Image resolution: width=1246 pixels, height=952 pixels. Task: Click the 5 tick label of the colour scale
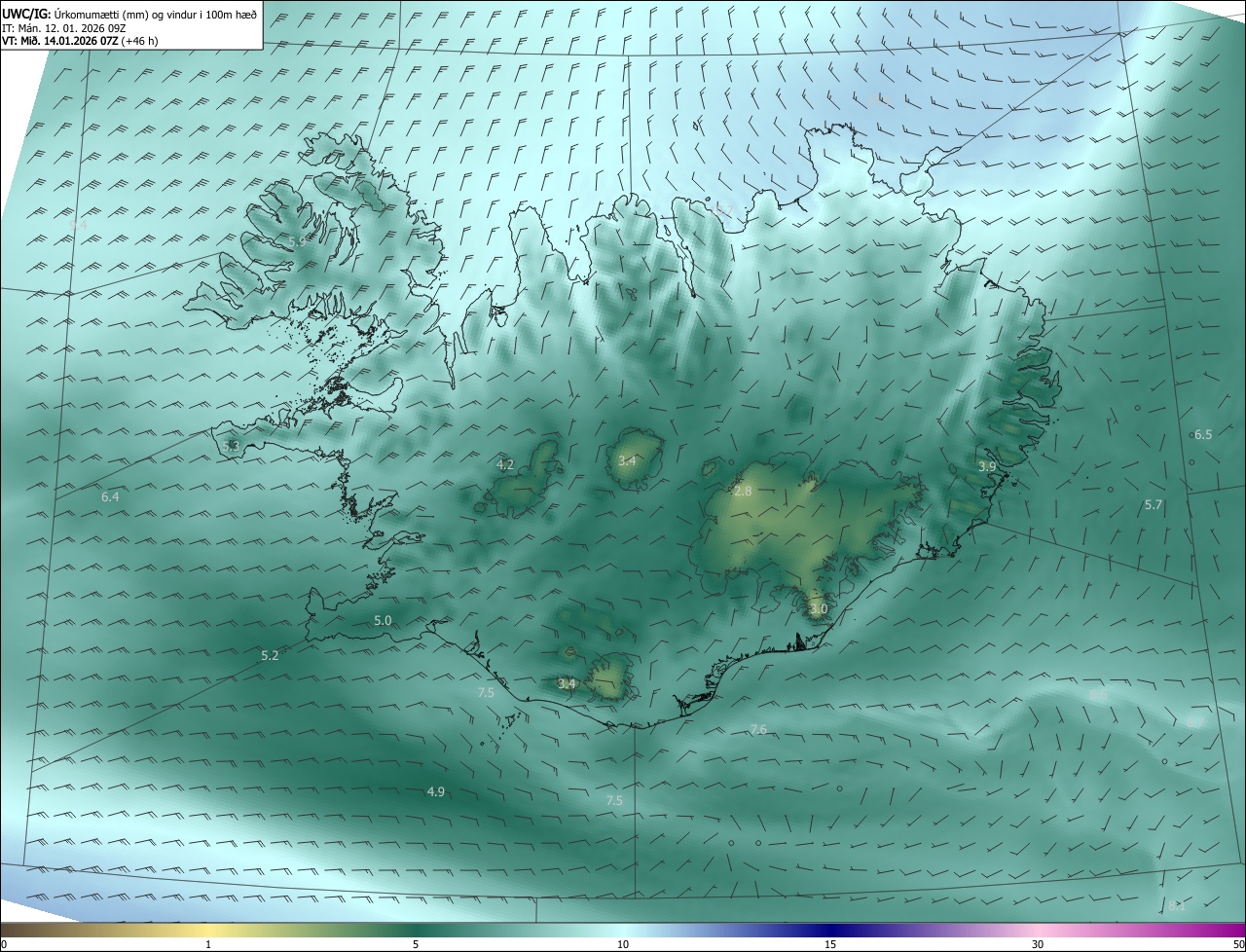[416, 944]
